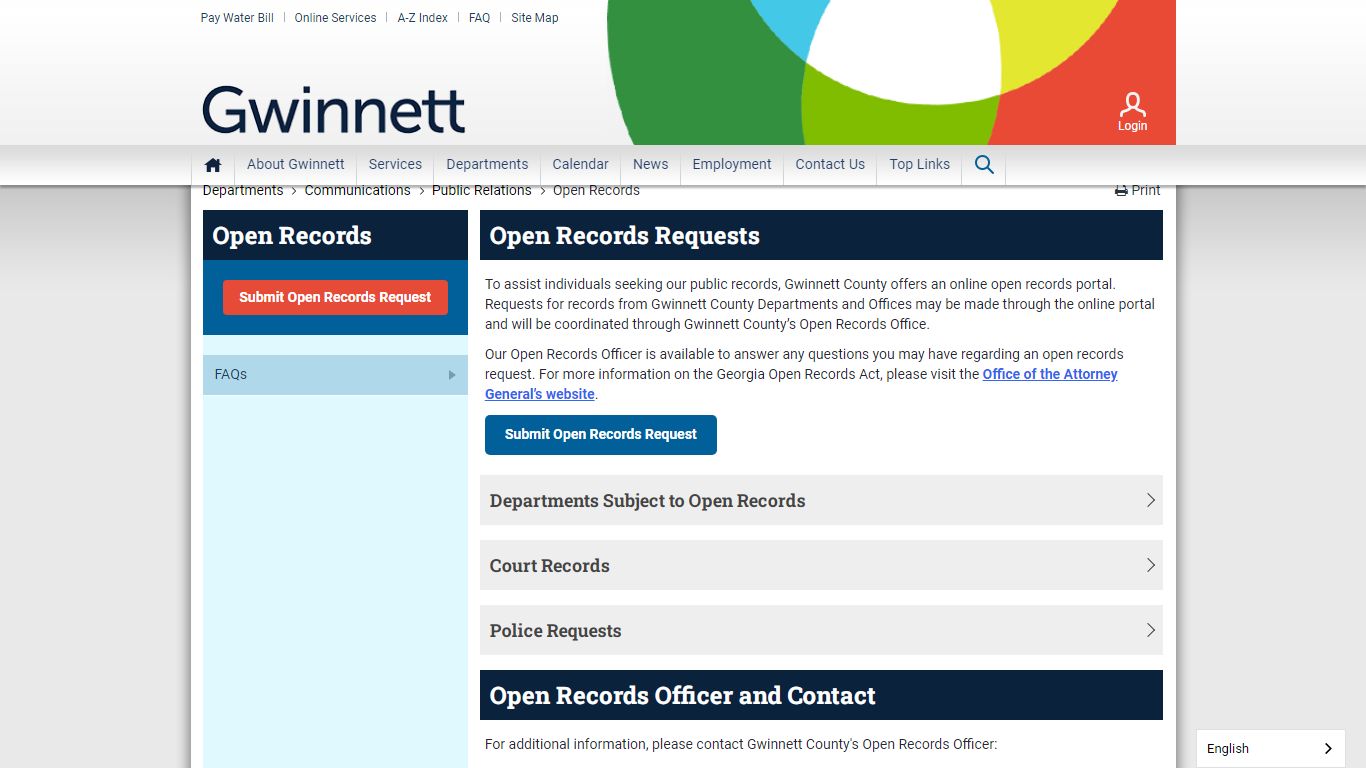Click the Login user icon
Screen dimensions: 1366x768
tap(1132, 112)
